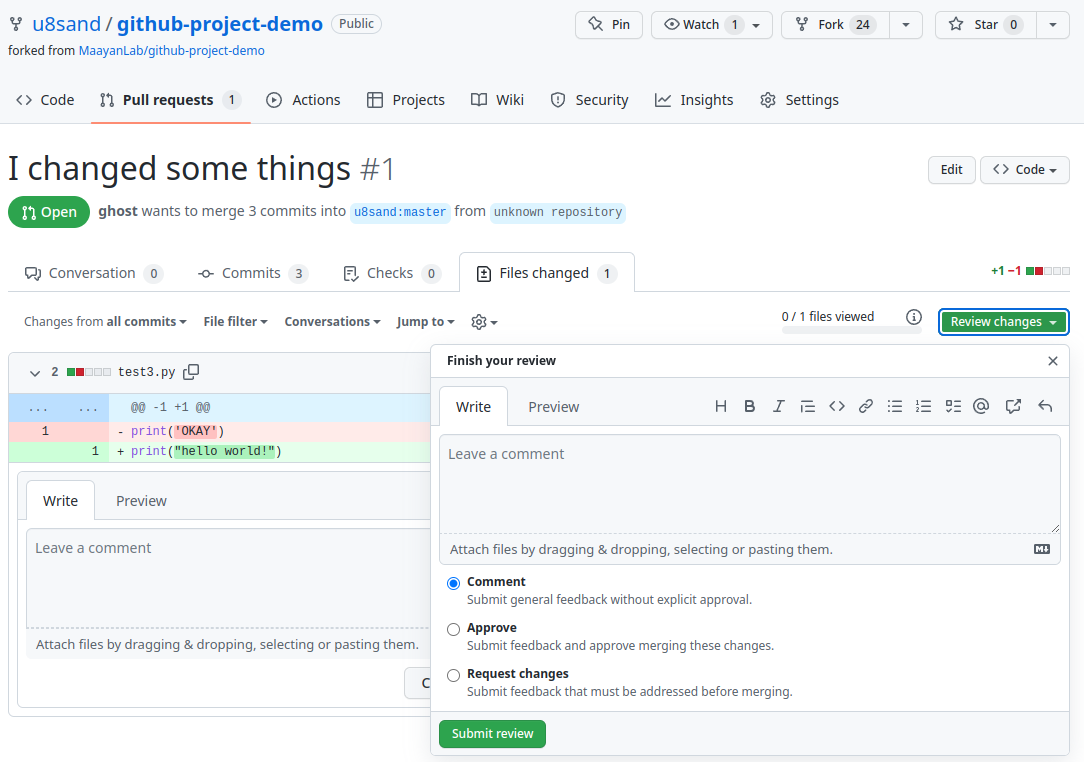The width and height of the screenshot is (1084, 762).
Task: Open the MaayanLab/github-project-demo link
Action: [x=171, y=50]
